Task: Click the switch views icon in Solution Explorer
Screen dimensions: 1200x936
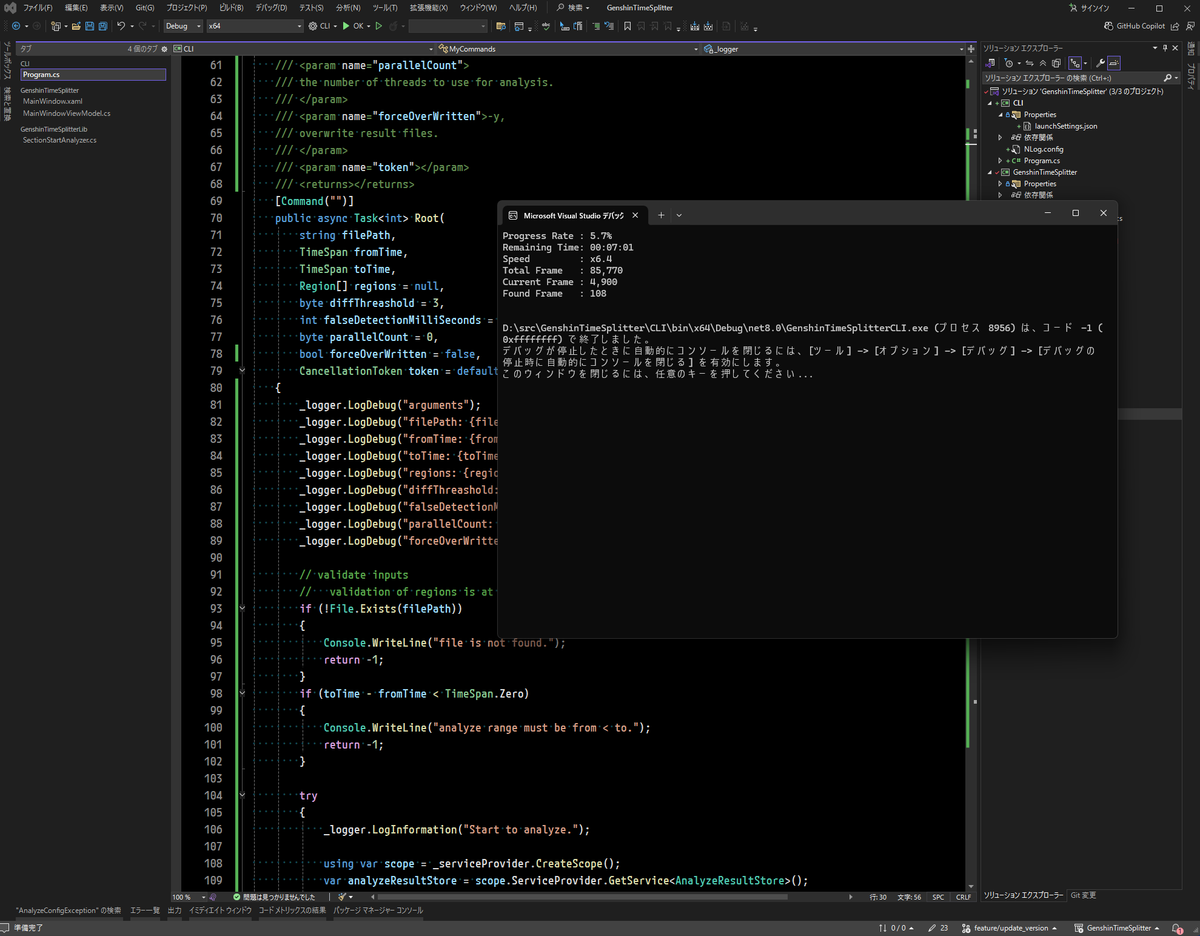Action: coord(989,63)
